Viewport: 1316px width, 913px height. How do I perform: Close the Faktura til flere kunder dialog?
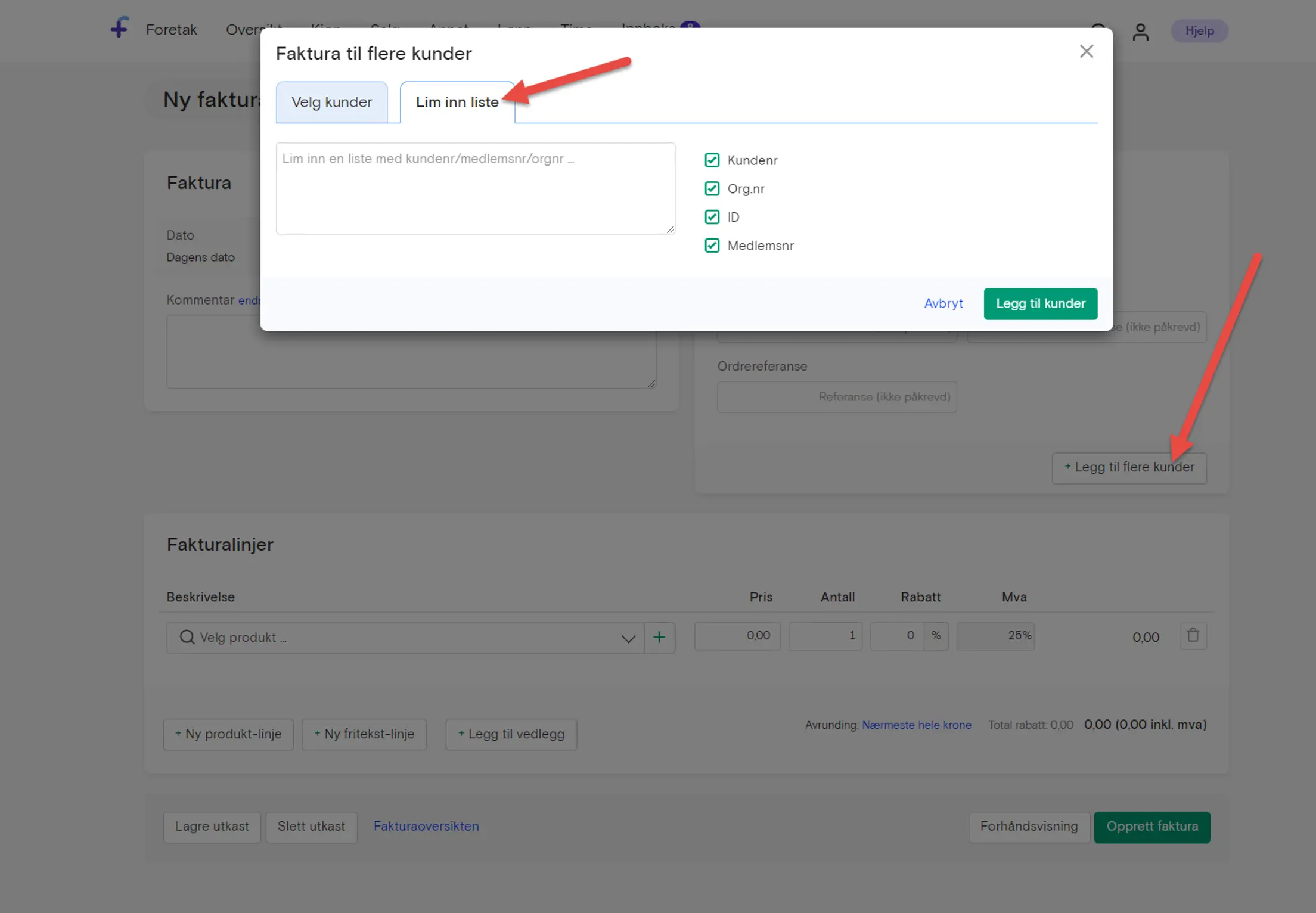click(x=1086, y=52)
